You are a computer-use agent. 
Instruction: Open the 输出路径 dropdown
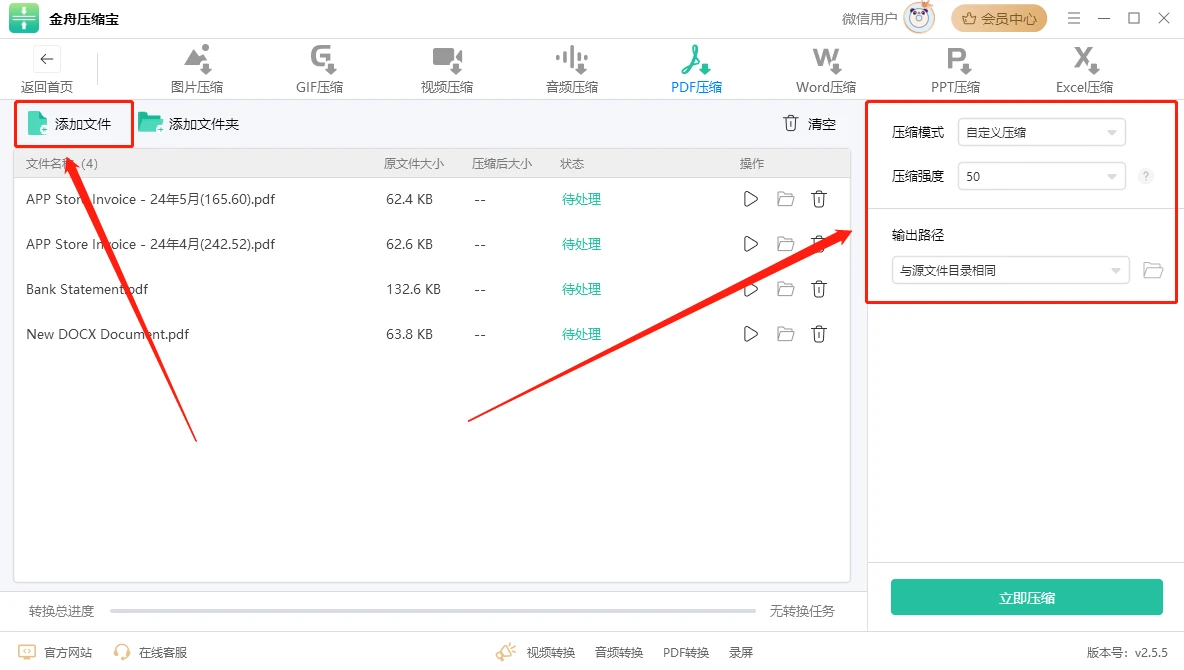click(1010, 270)
